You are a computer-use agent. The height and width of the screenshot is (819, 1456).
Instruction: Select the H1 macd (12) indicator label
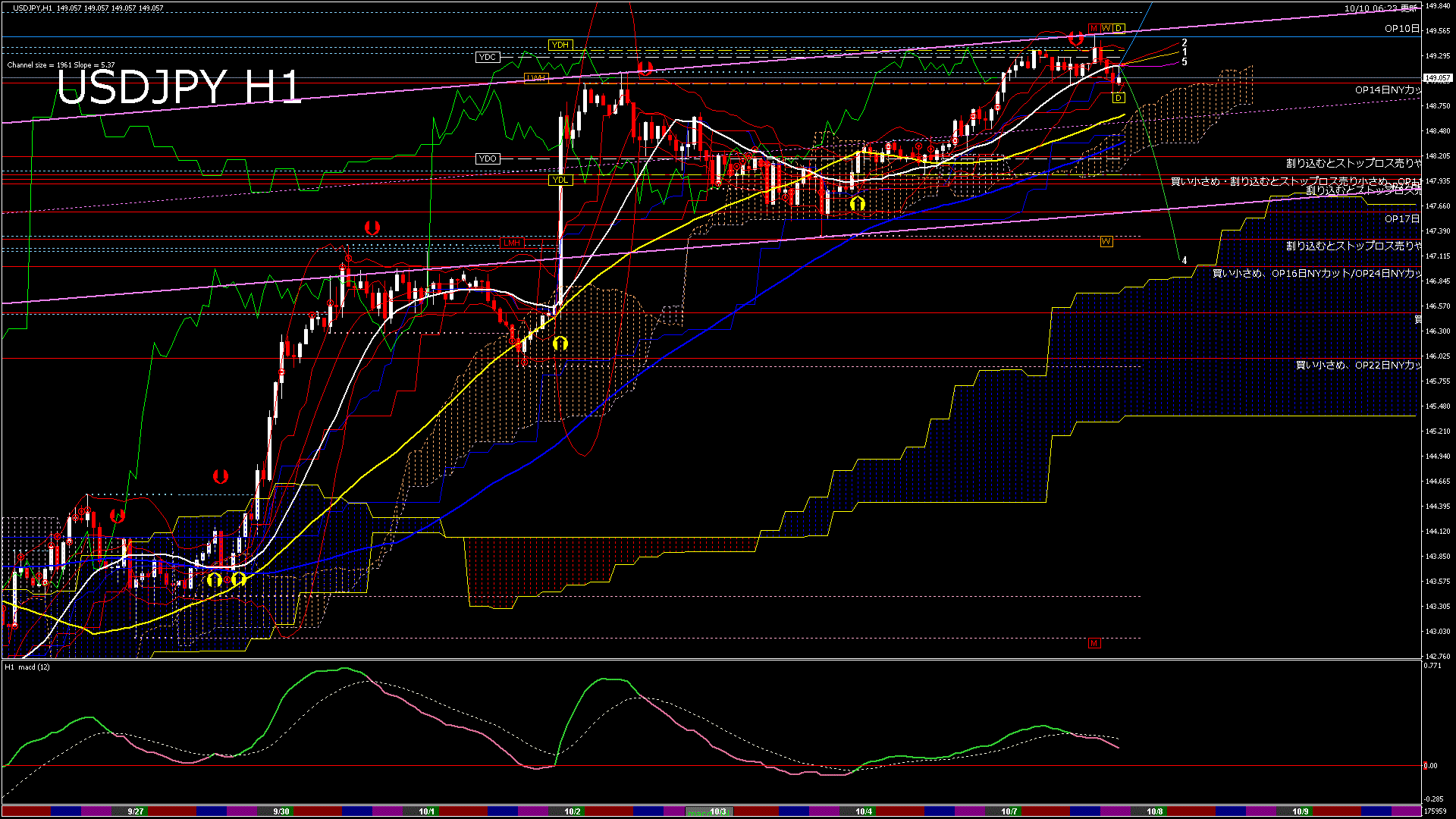tap(27, 667)
